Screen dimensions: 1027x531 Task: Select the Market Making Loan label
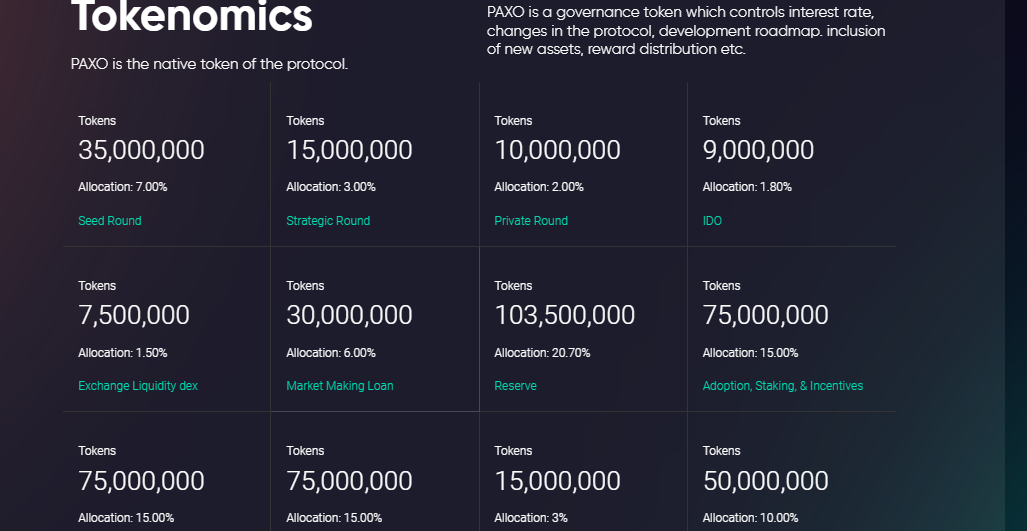339,386
